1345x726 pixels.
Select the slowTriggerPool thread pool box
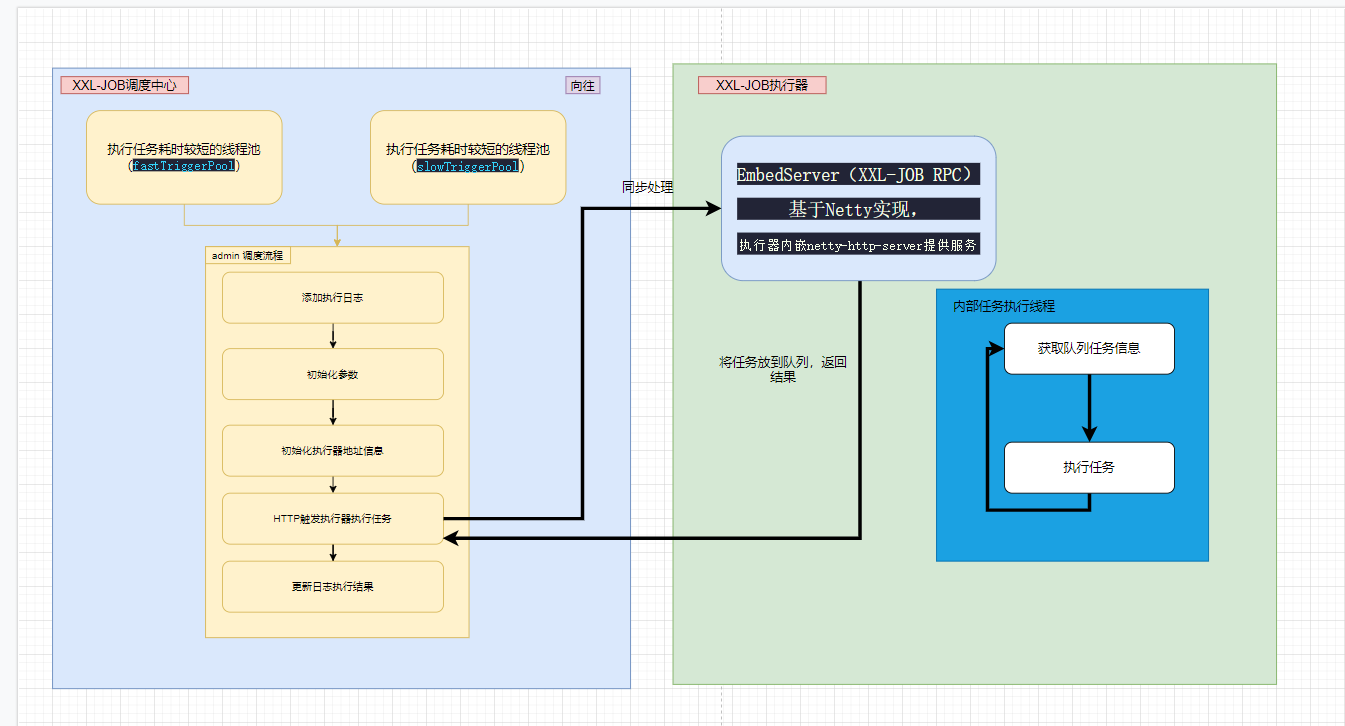tap(468, 157)
